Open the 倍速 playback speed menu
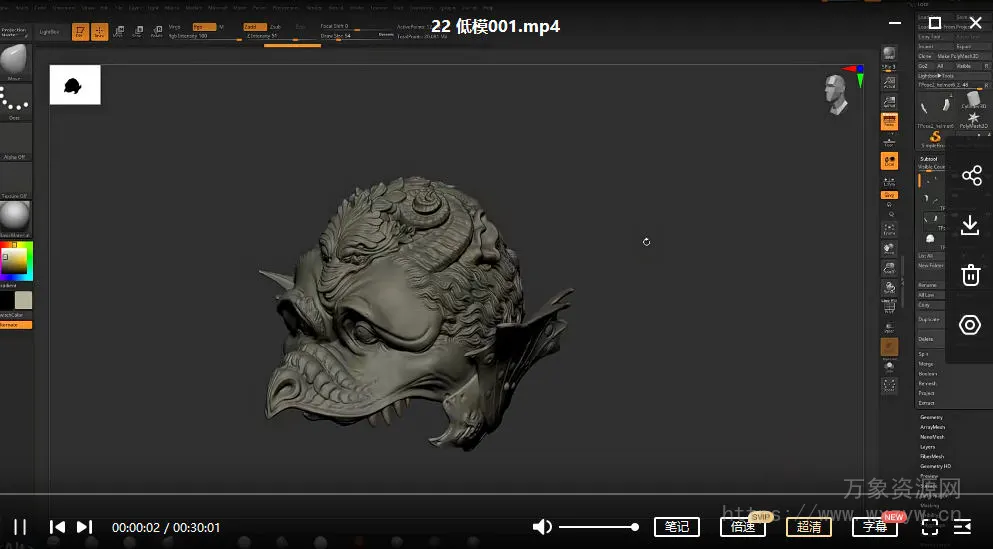This screenshot has width=993, height=549. (742, 527)
